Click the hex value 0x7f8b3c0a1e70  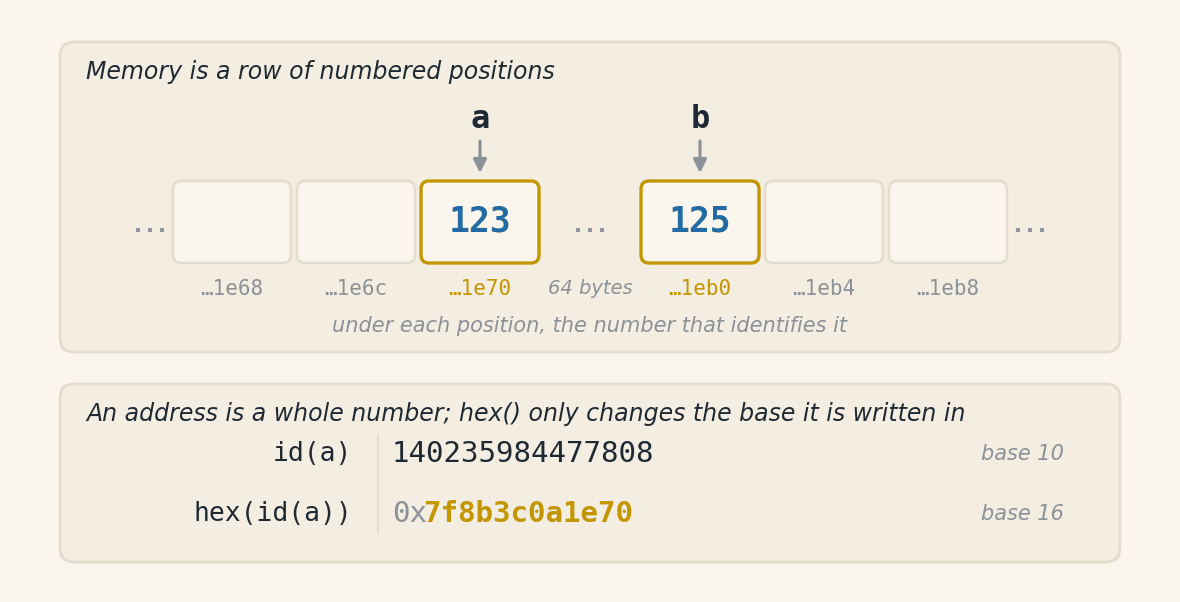(x=512, y=513)
